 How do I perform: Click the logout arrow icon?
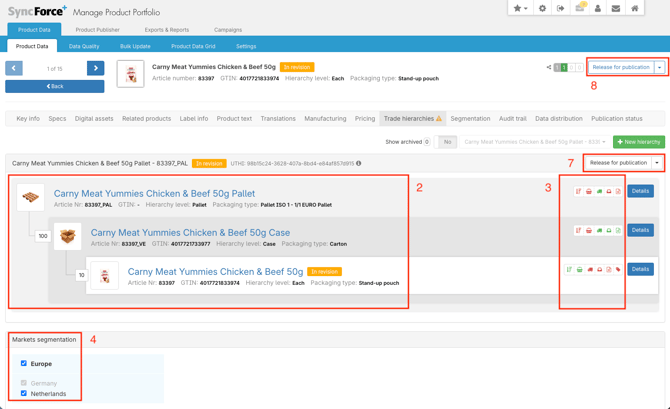tap(560, 8)
